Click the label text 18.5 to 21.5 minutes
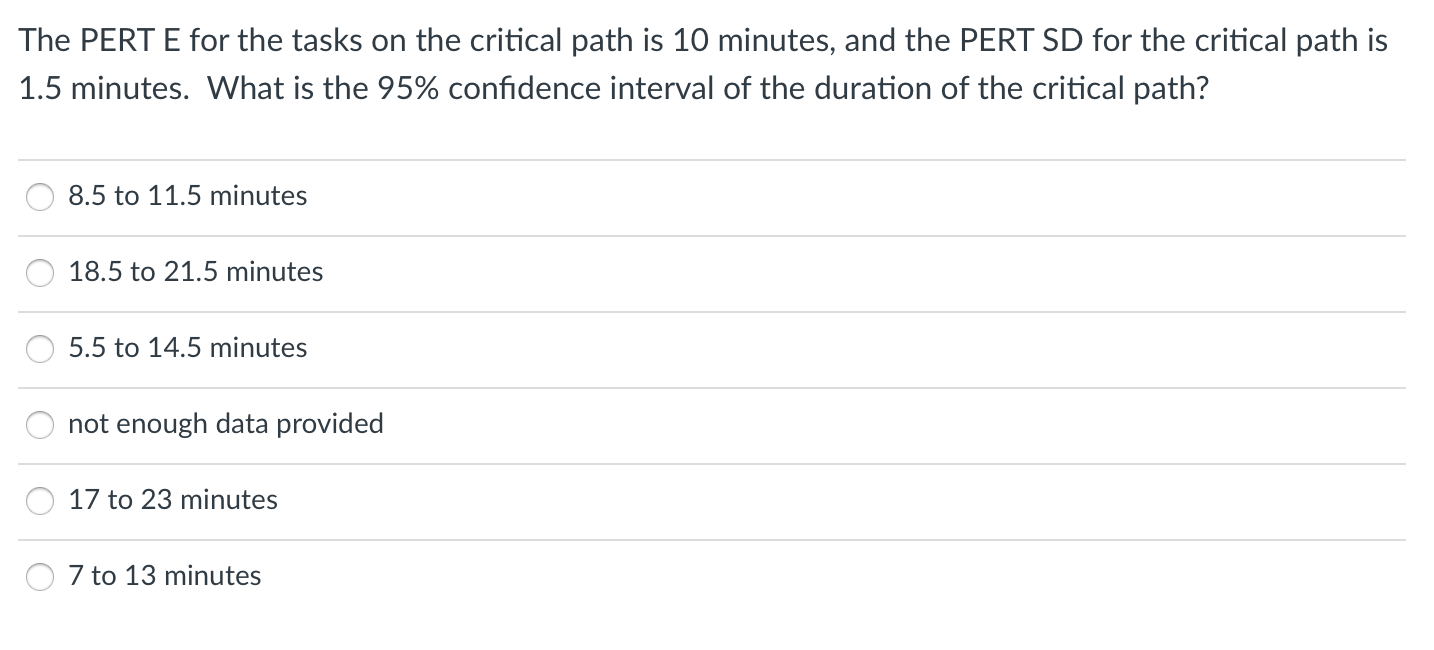 click(x=195, y=272)
